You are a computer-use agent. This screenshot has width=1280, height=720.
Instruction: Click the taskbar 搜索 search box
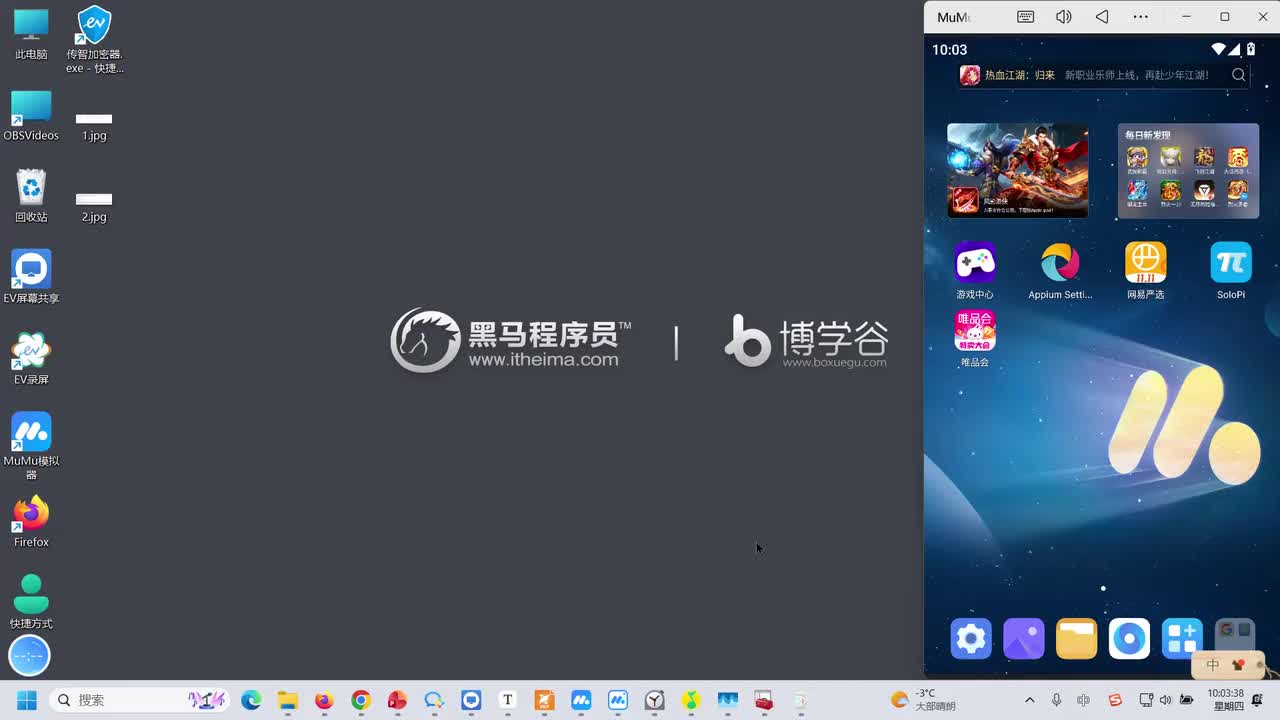pos(140,700)
